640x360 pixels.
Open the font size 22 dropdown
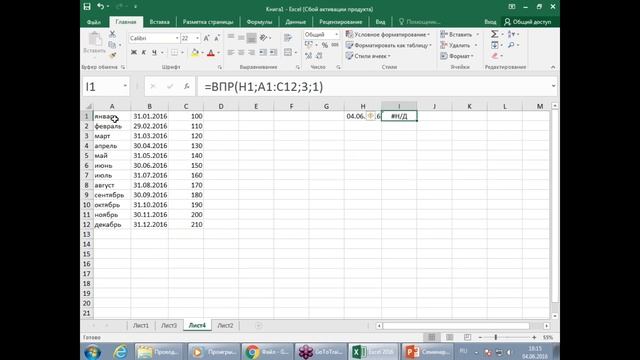[x=198, y=38]
